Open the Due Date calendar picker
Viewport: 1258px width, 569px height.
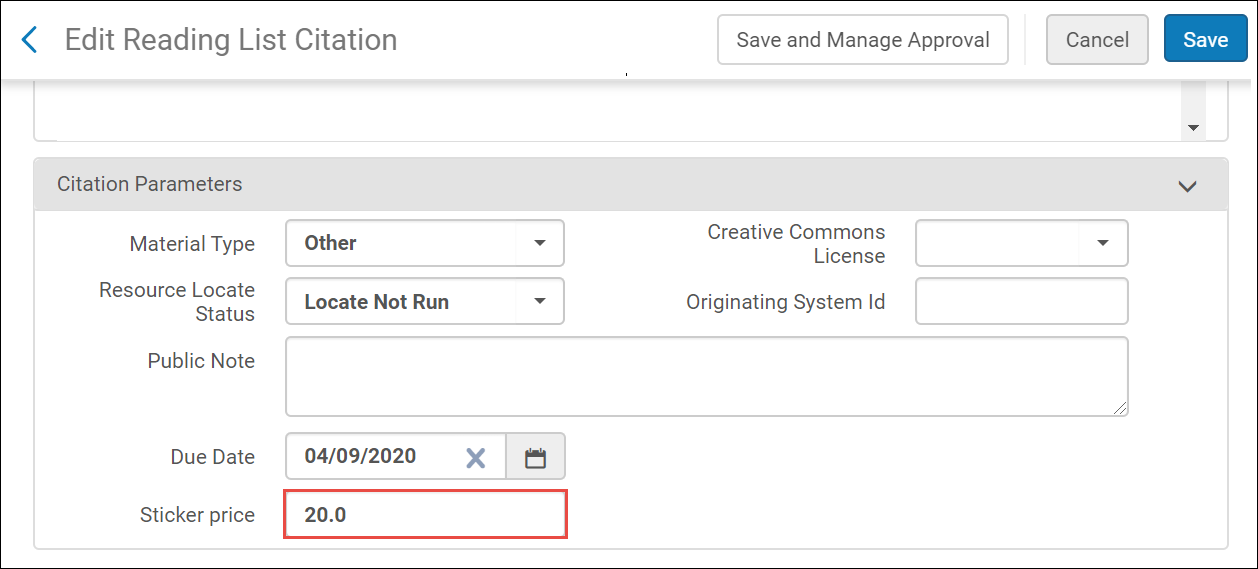point(536,457)
